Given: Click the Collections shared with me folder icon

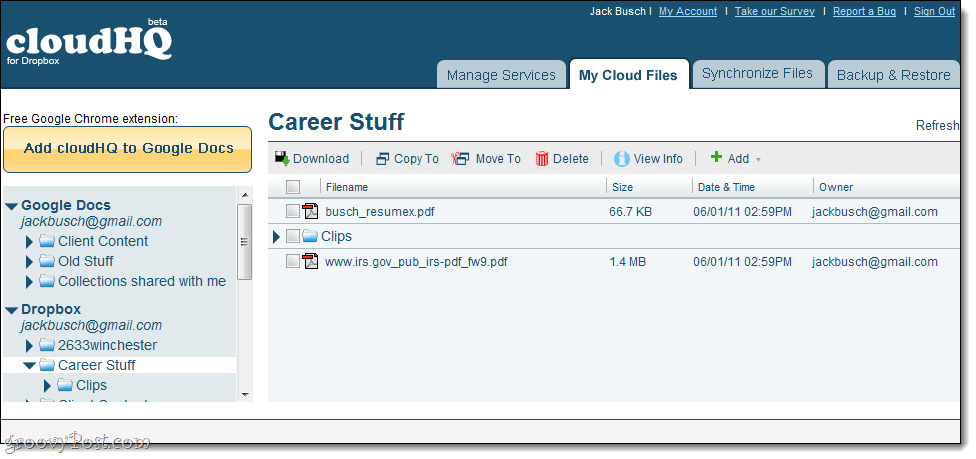Looking at the screenshot, I should [x=47, y=281].
